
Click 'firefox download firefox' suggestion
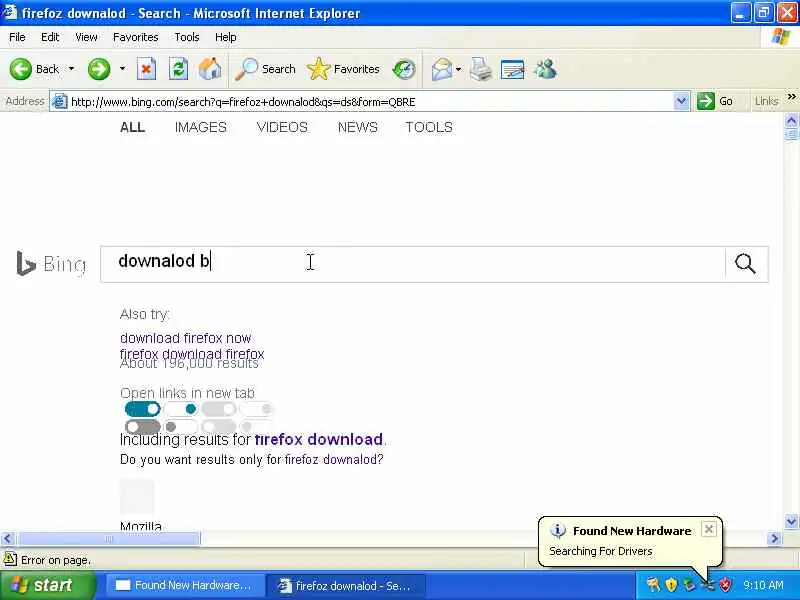(192, 353)
